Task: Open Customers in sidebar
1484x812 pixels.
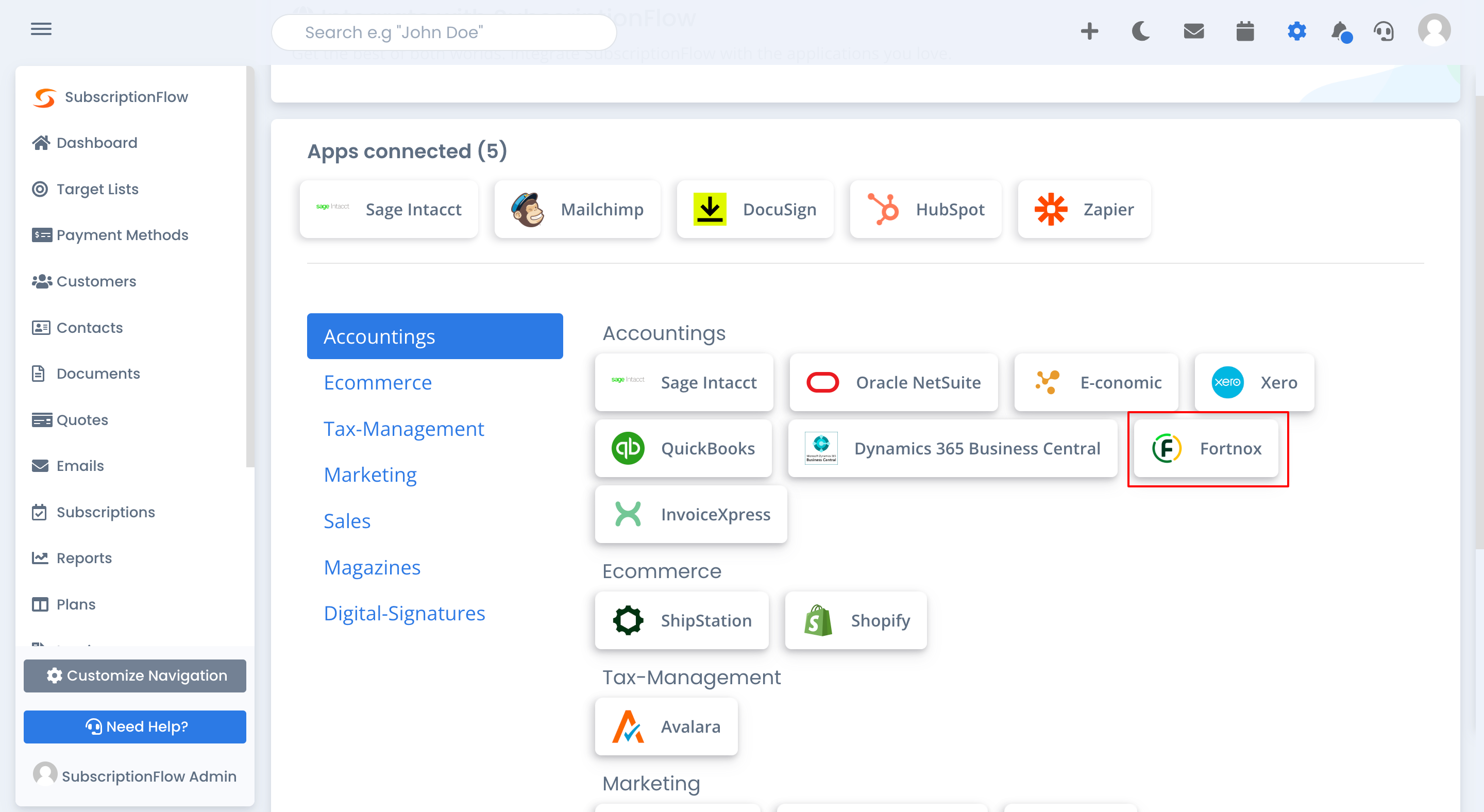Action: tap(84, 281)
